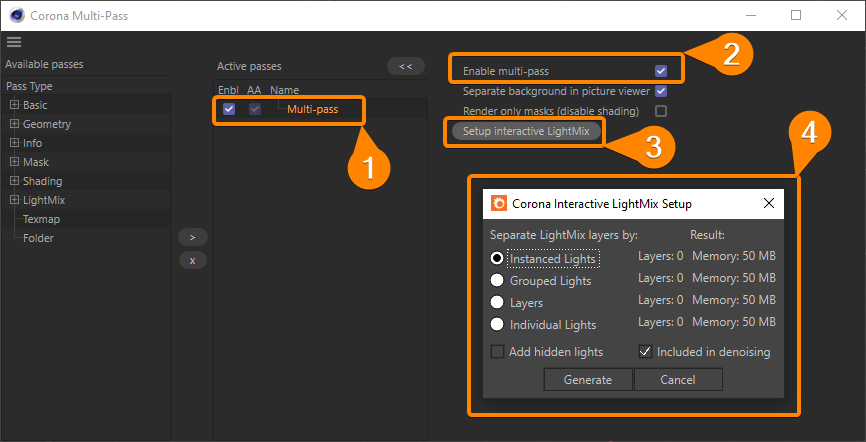Toggle Included in denoising checkbox
Viewport: 866px width, 442px height.
coord(645,351)
